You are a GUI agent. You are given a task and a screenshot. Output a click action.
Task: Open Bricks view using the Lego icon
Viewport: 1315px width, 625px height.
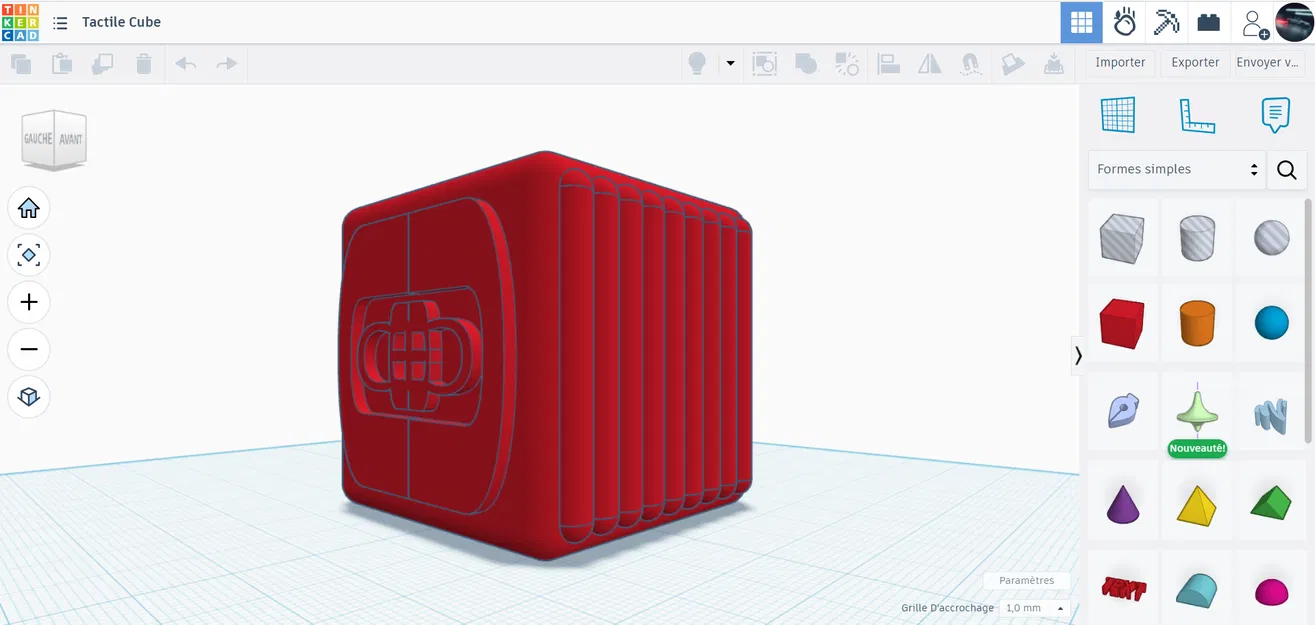coord(1208,21)
